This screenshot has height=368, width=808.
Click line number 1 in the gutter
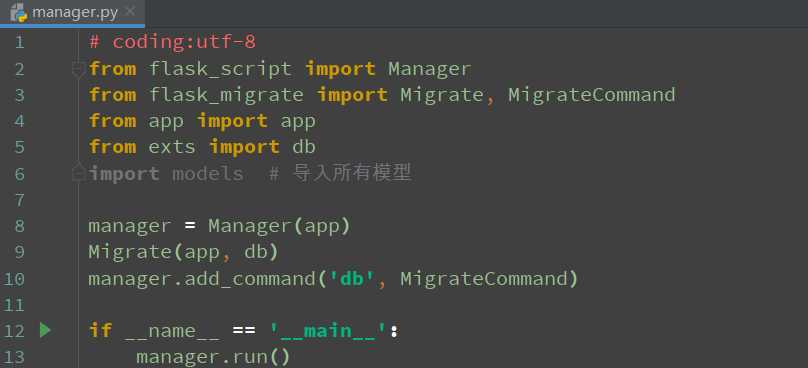20,42
